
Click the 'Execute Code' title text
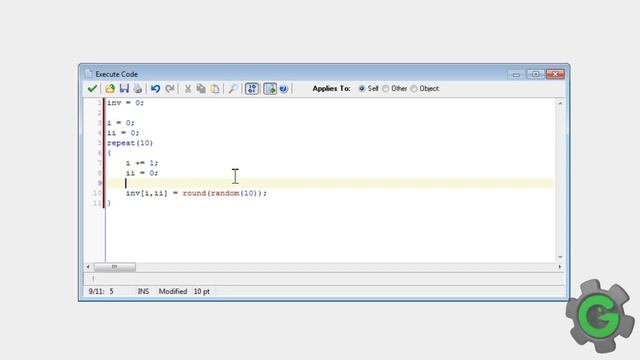point(116,74)
